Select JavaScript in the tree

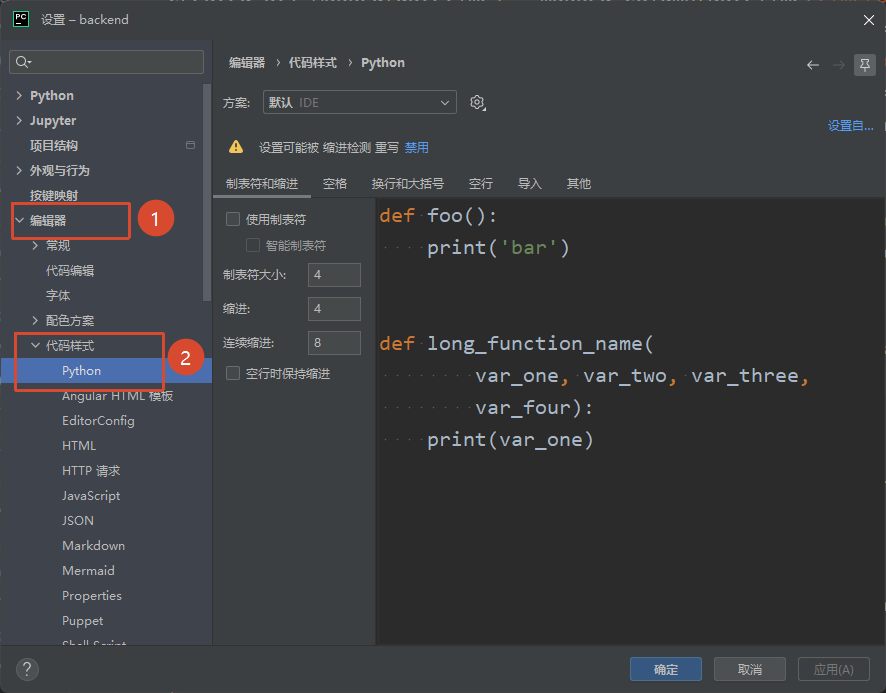click(x=91, y=496)
